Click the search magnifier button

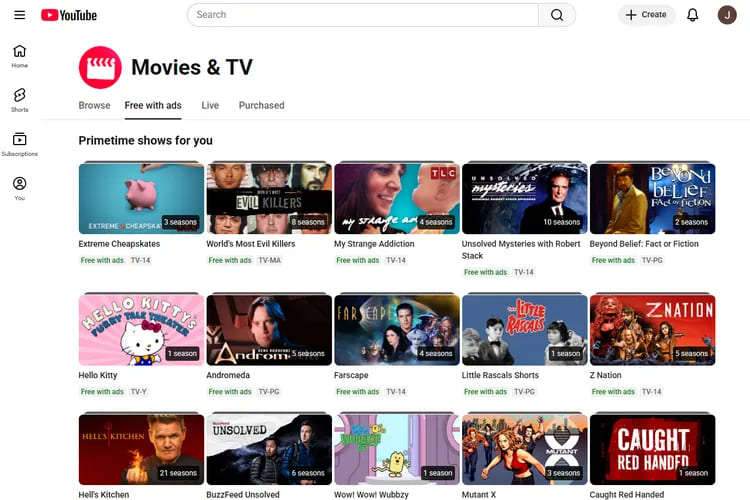pos(557,15)
